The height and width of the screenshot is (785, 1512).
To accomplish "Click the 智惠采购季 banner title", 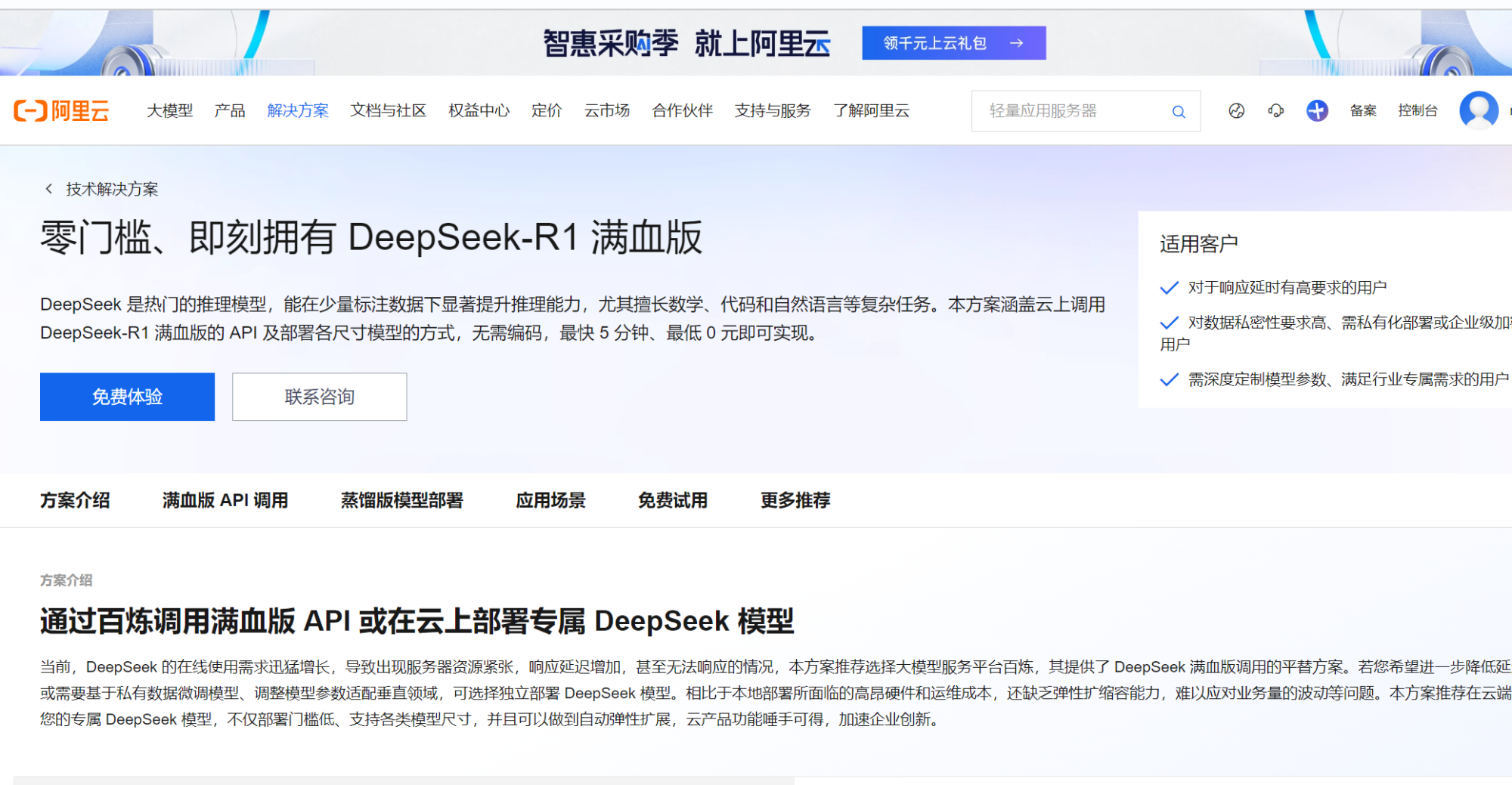I will 686,43.
